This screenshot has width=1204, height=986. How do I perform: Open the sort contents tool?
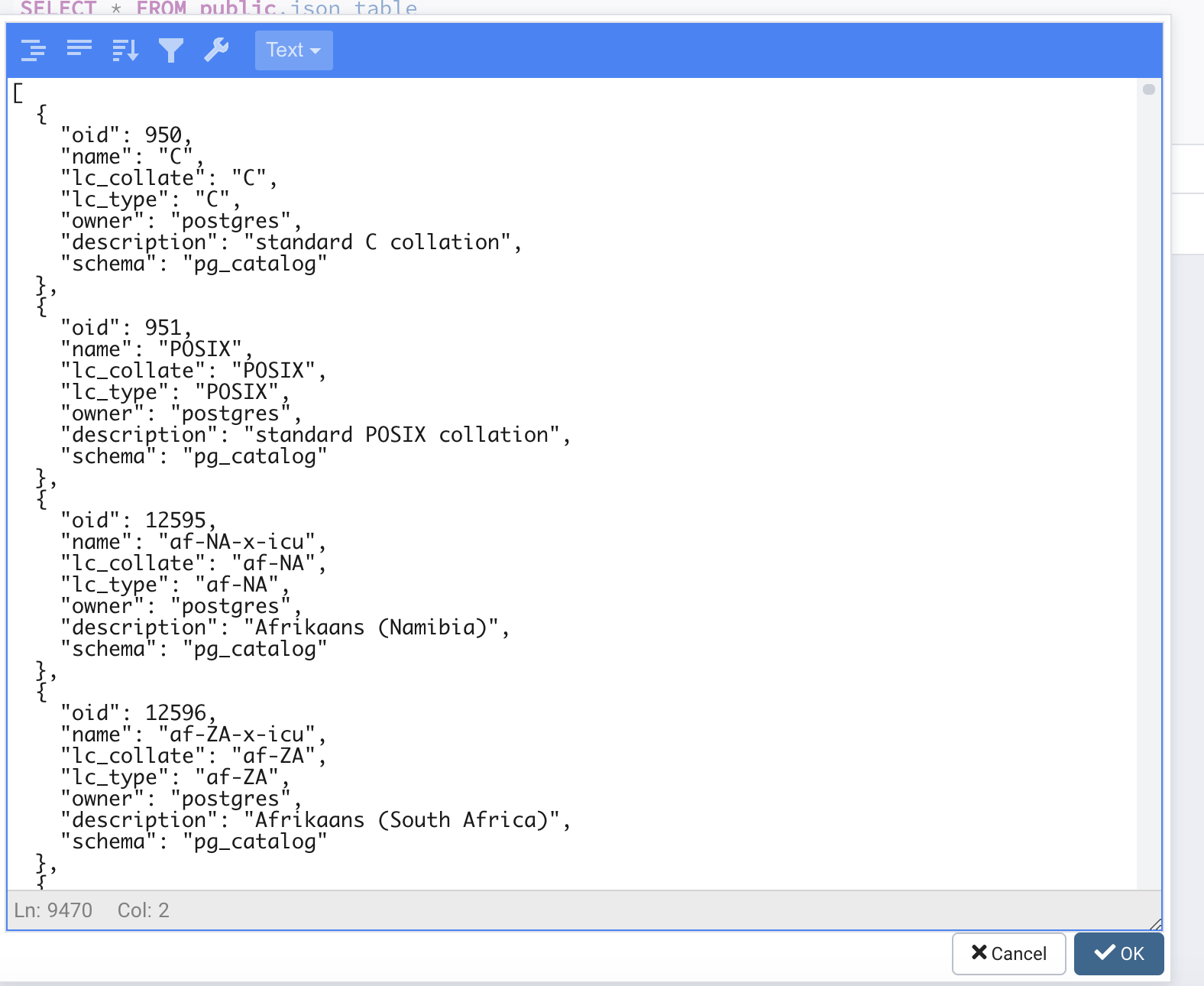point(125,50)
